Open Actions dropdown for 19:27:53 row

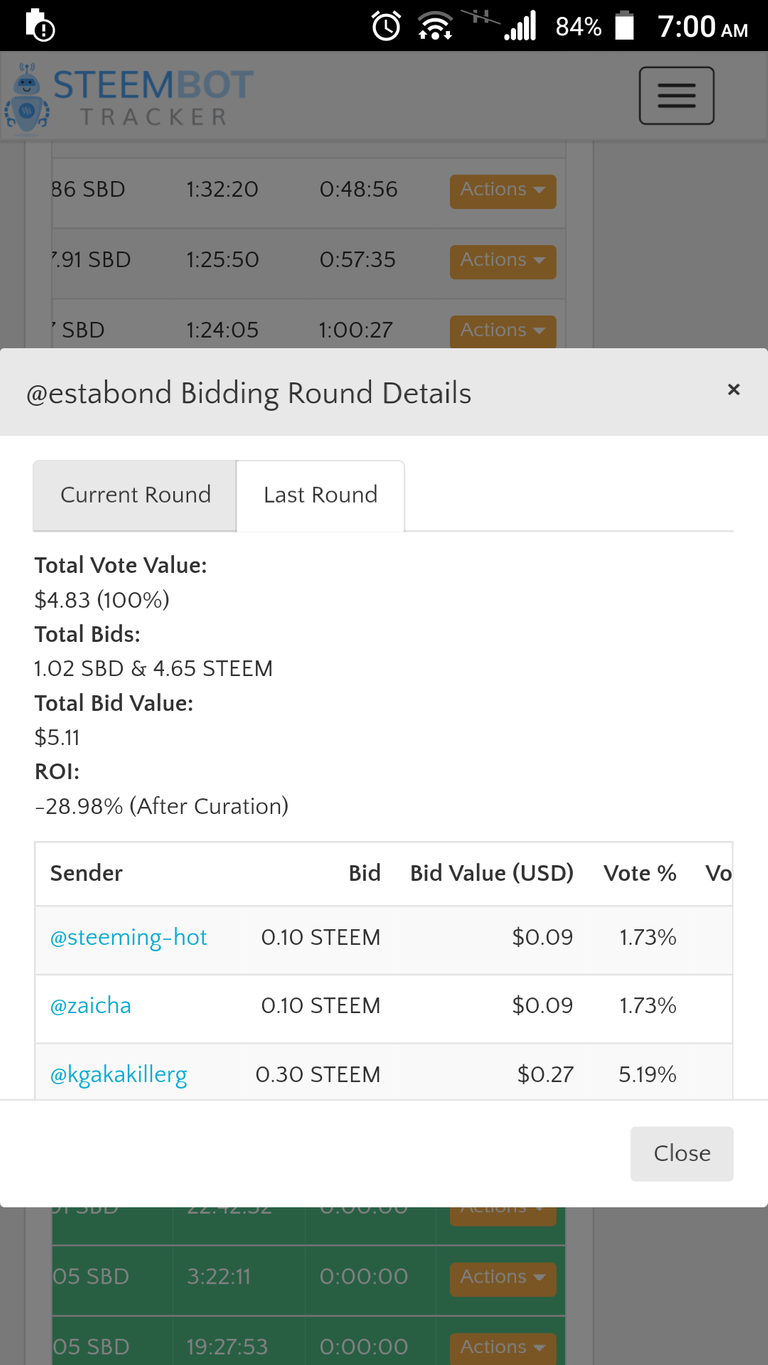click(x=502, y=1347)
